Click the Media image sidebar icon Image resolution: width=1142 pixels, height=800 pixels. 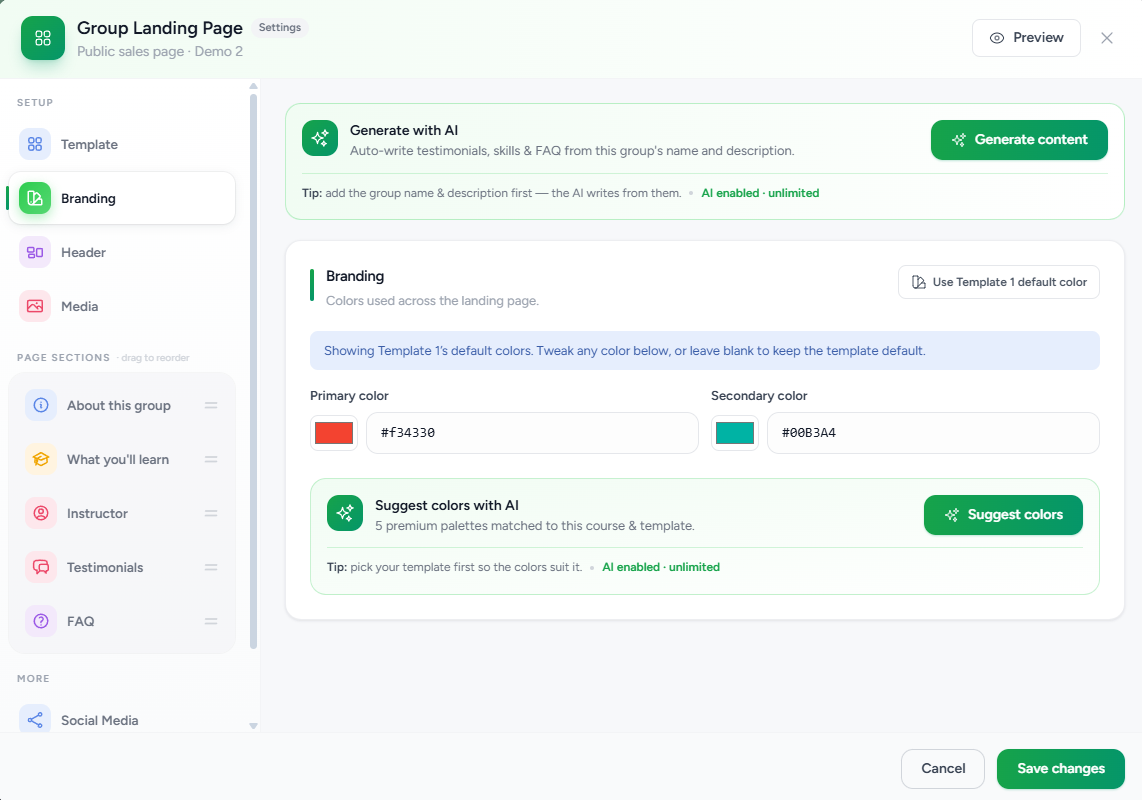35,306
